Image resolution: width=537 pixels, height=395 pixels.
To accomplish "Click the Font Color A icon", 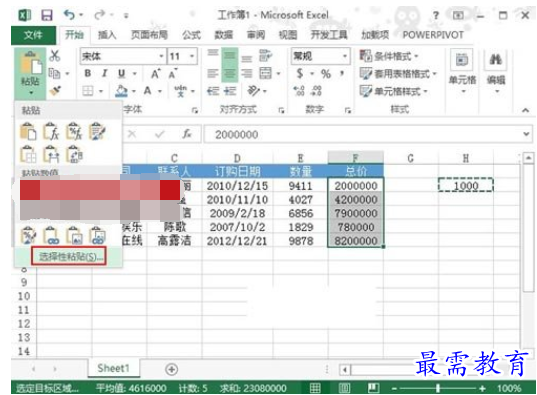I will (148, 91).
